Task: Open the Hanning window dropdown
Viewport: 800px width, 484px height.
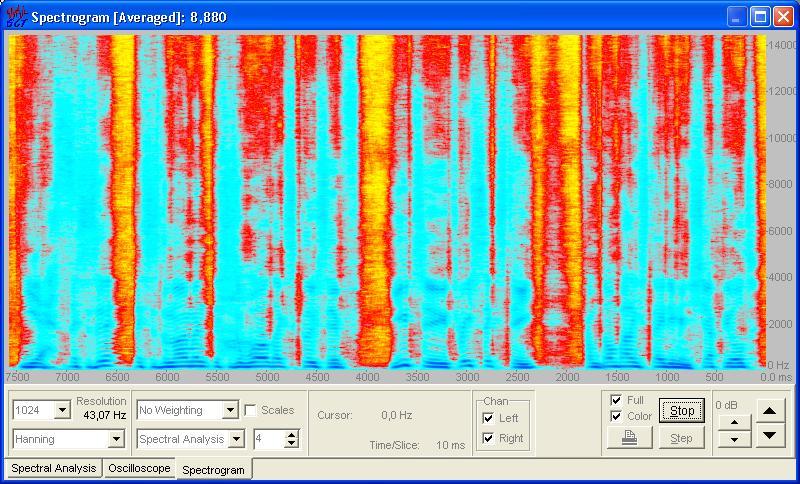Action: pos(116,439)
